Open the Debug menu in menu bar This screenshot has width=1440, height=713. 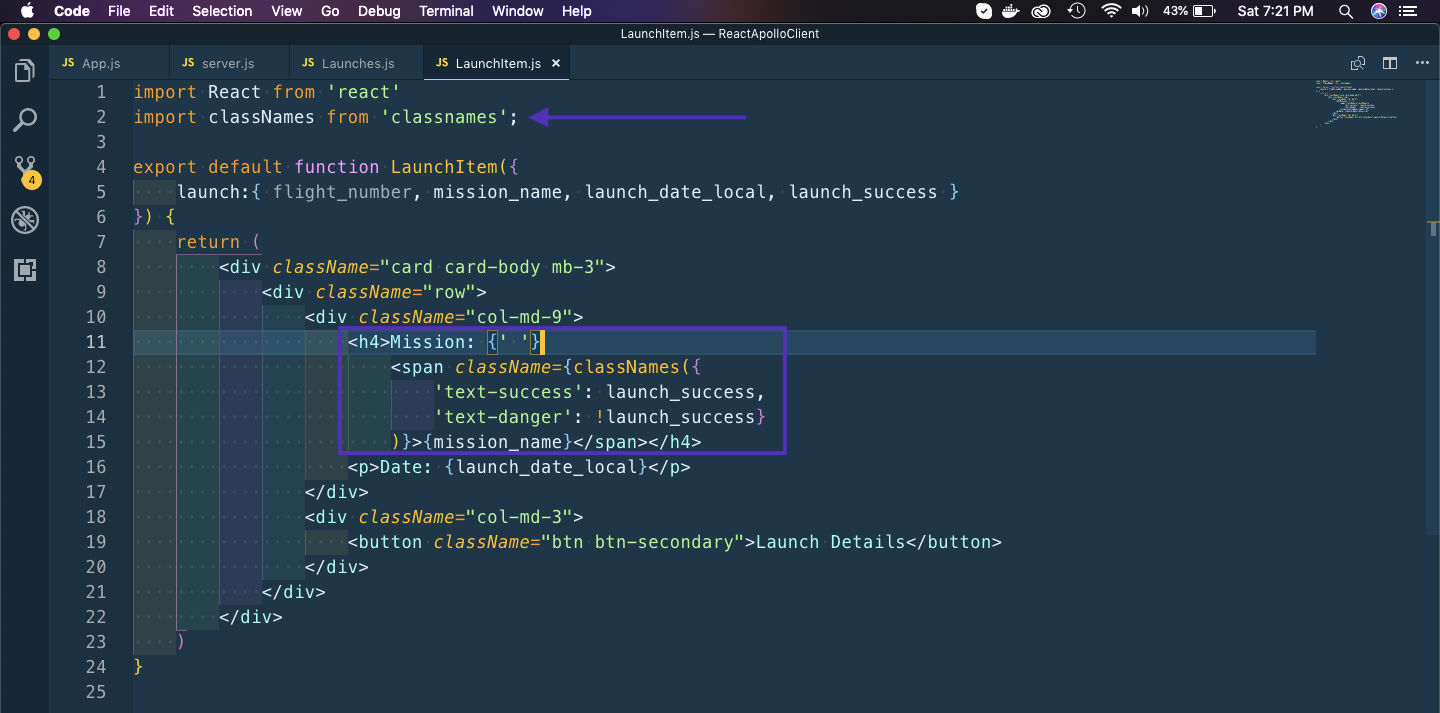point(379,11)
